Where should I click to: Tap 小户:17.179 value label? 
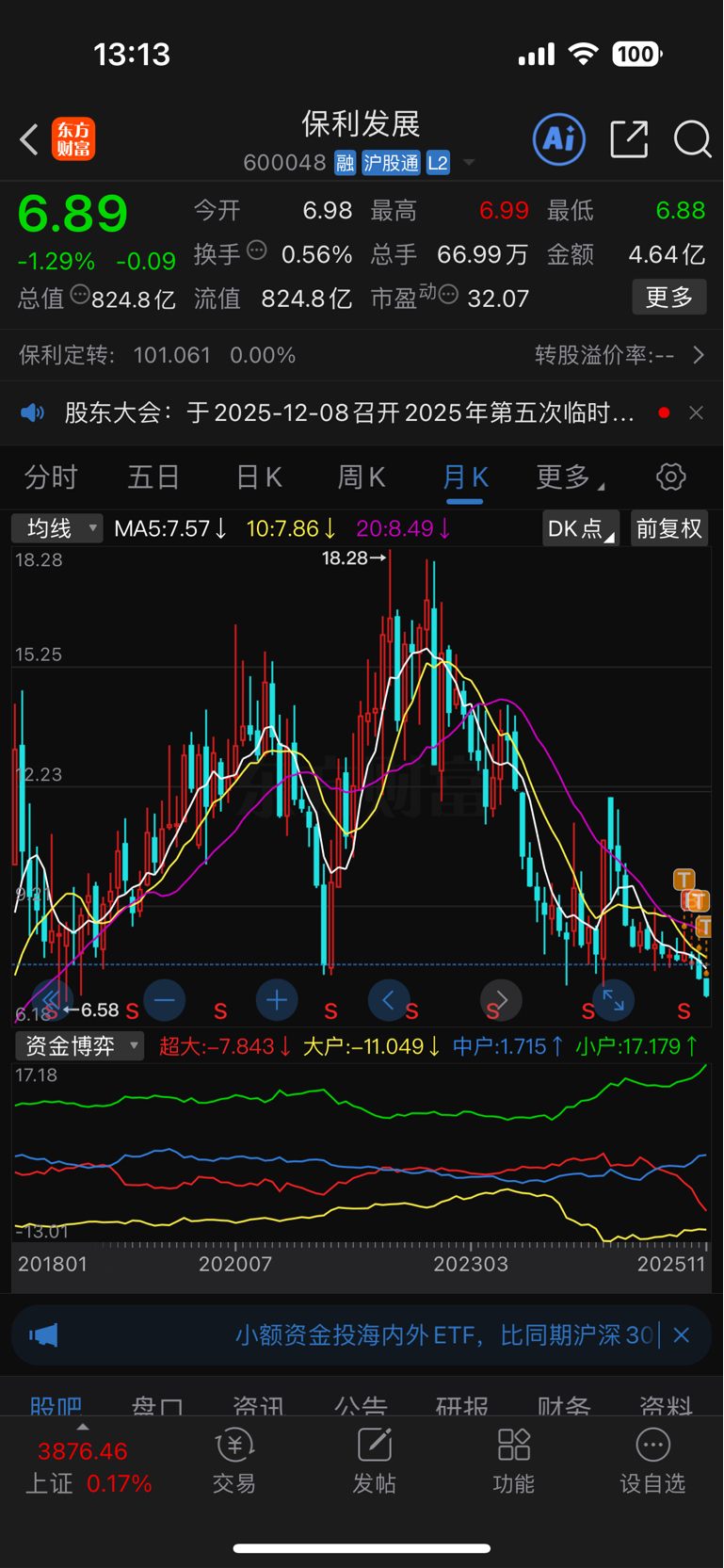(x=637, y=1046)
